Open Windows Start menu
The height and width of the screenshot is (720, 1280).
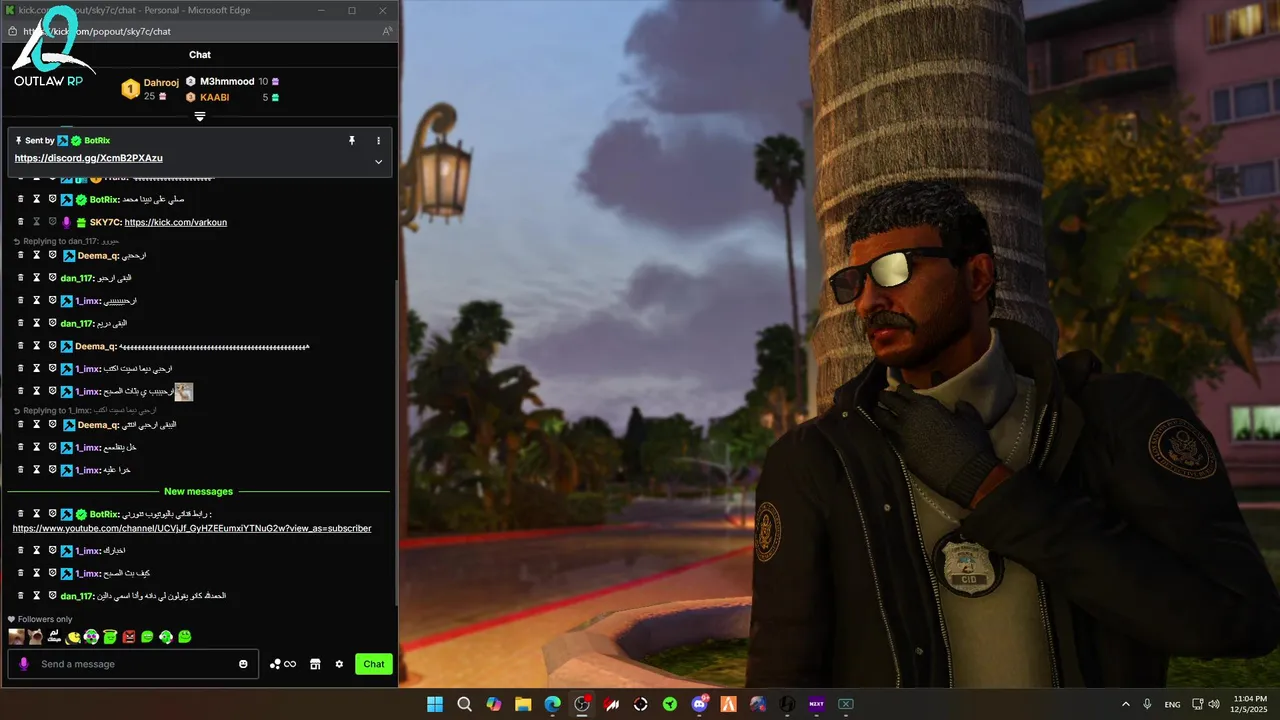click(435, 704)
